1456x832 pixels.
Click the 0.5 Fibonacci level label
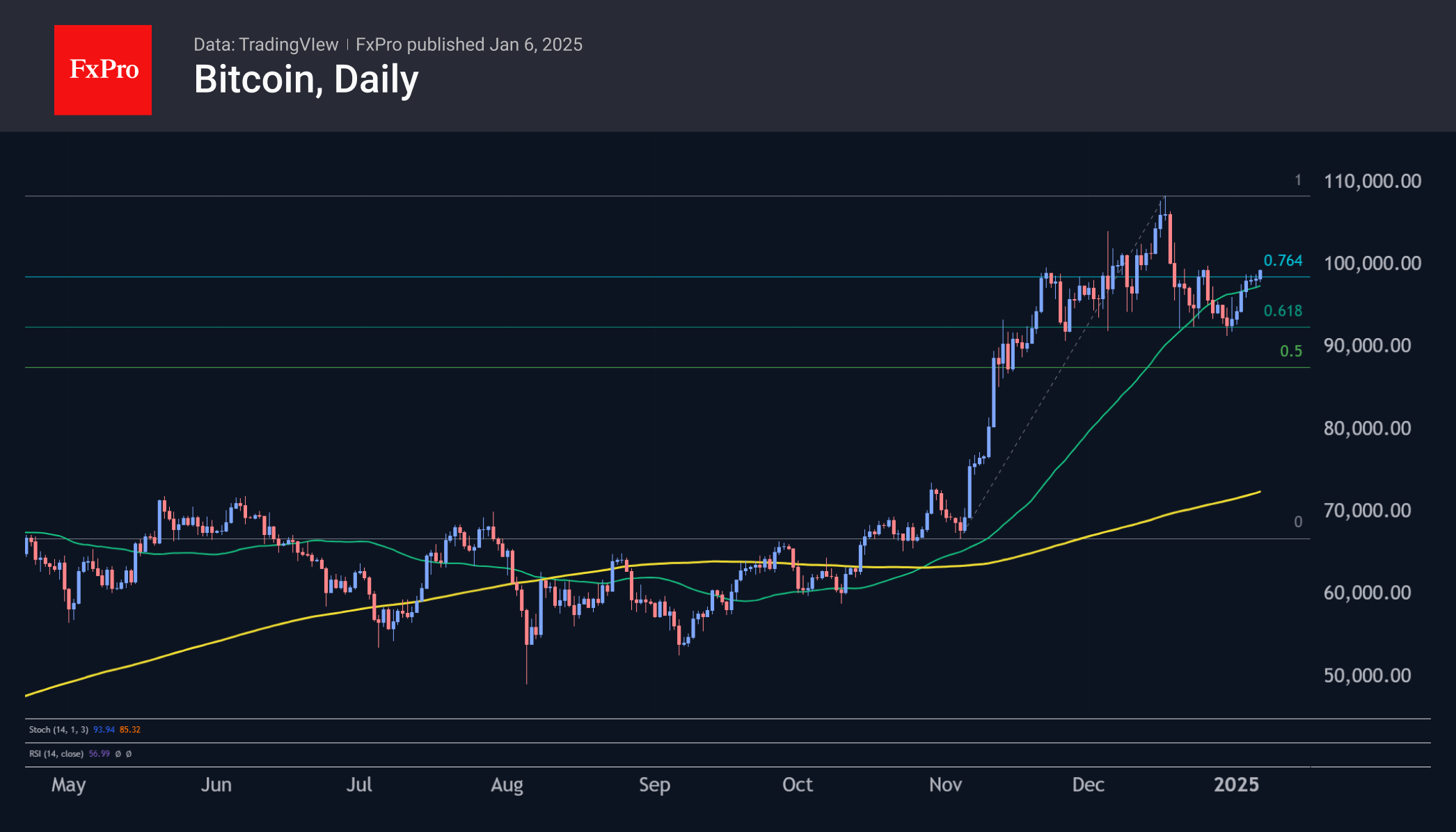pos(1290,351)
